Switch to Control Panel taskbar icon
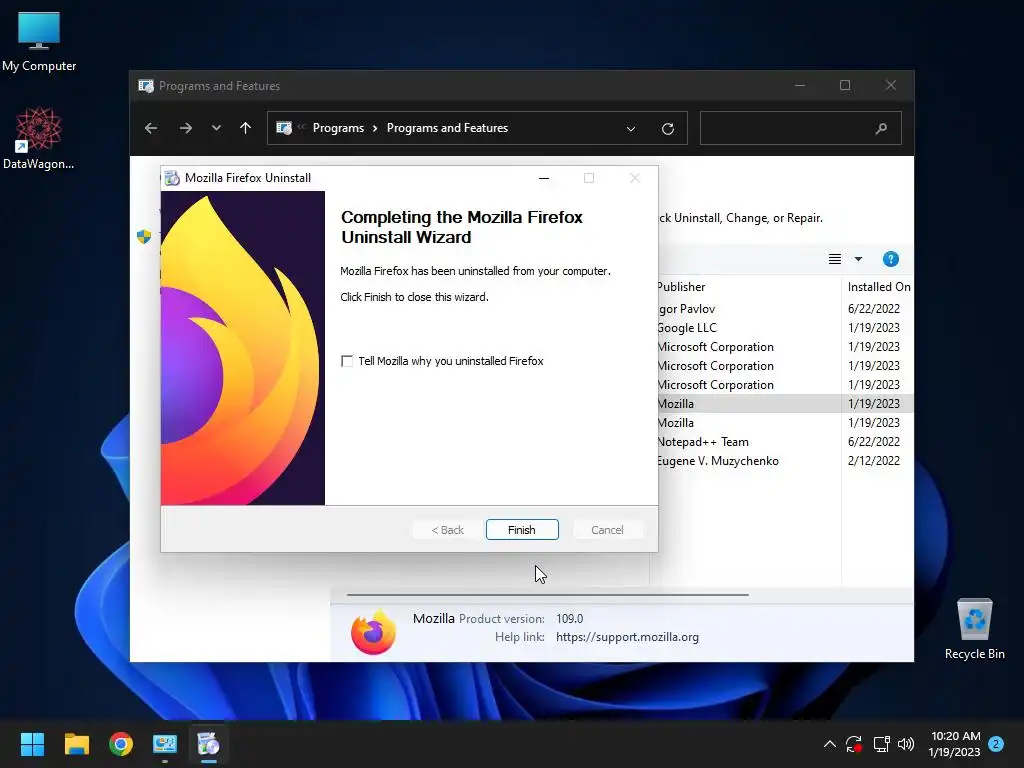Viewport: 1024px width, 768px height. (165, 744)
